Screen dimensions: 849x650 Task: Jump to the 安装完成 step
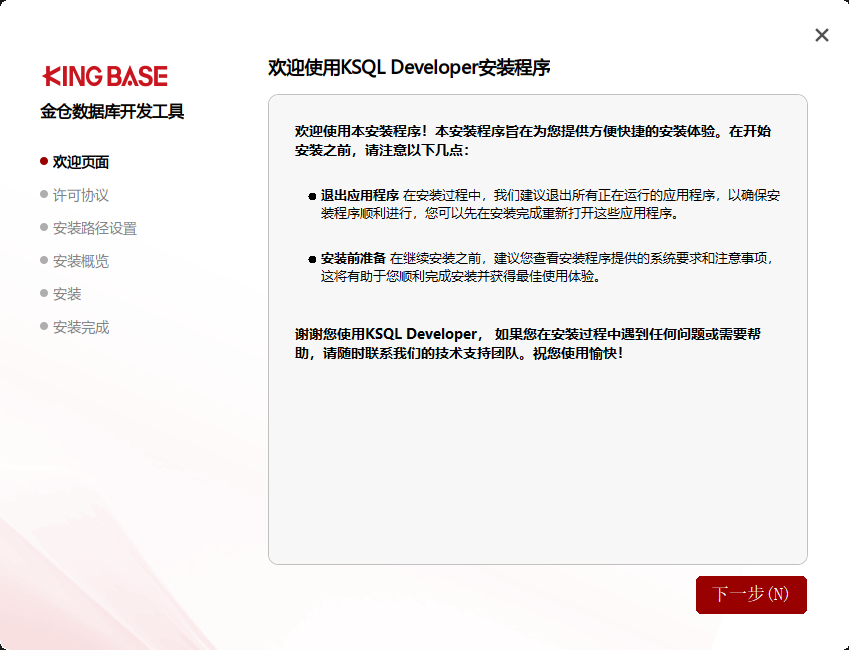click(81, 327)
